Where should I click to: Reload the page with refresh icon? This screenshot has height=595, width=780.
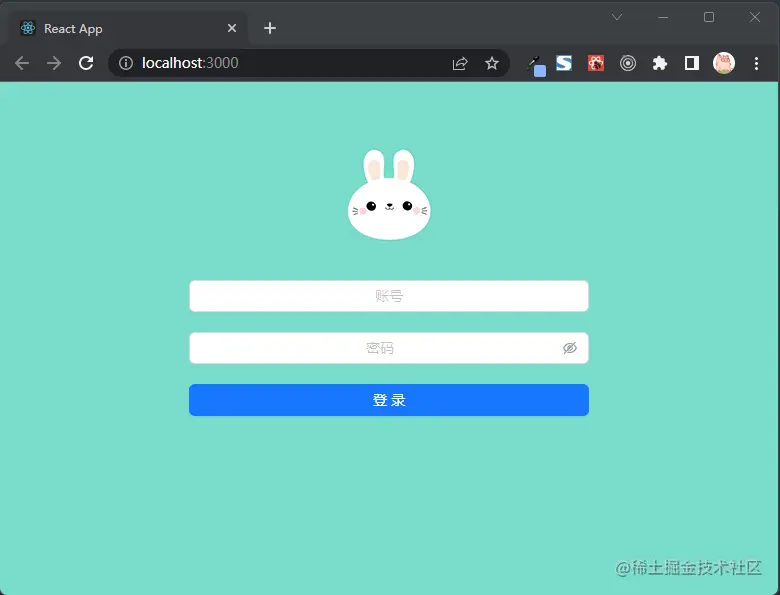pyautogui.click(x=86, y=63)
